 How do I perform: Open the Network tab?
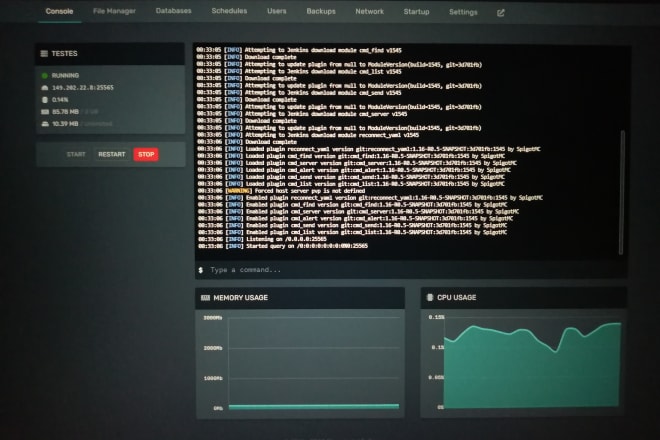pos(369,12)
